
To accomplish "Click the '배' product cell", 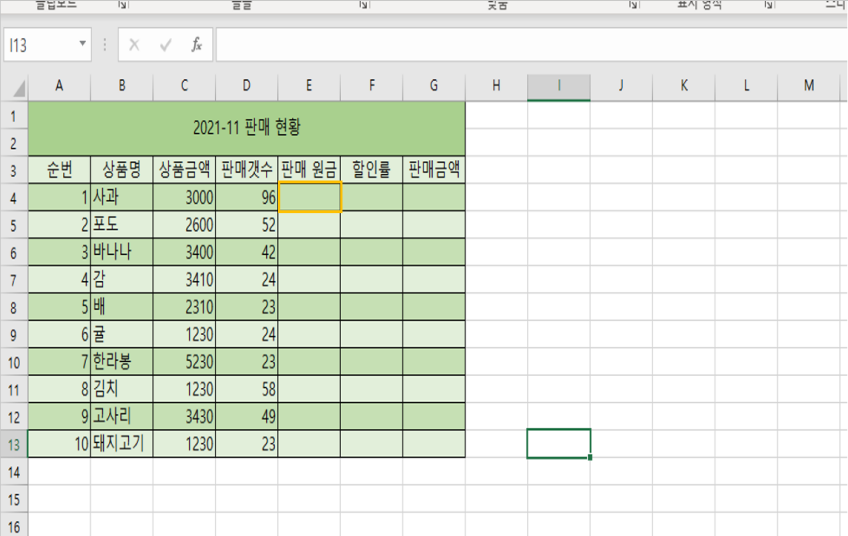I will [x=122, y=307].
